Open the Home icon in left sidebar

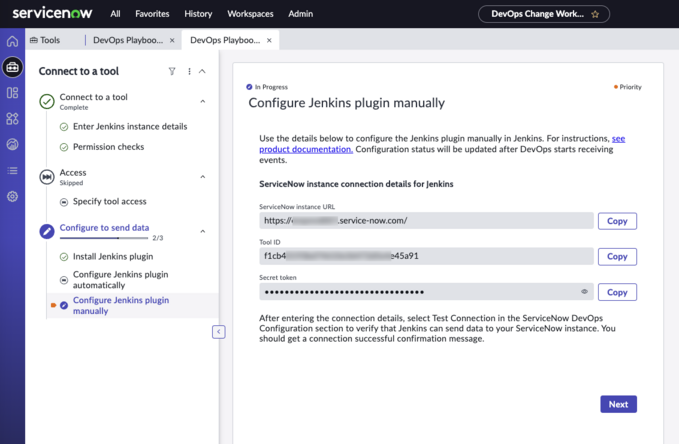coord(12,41)
